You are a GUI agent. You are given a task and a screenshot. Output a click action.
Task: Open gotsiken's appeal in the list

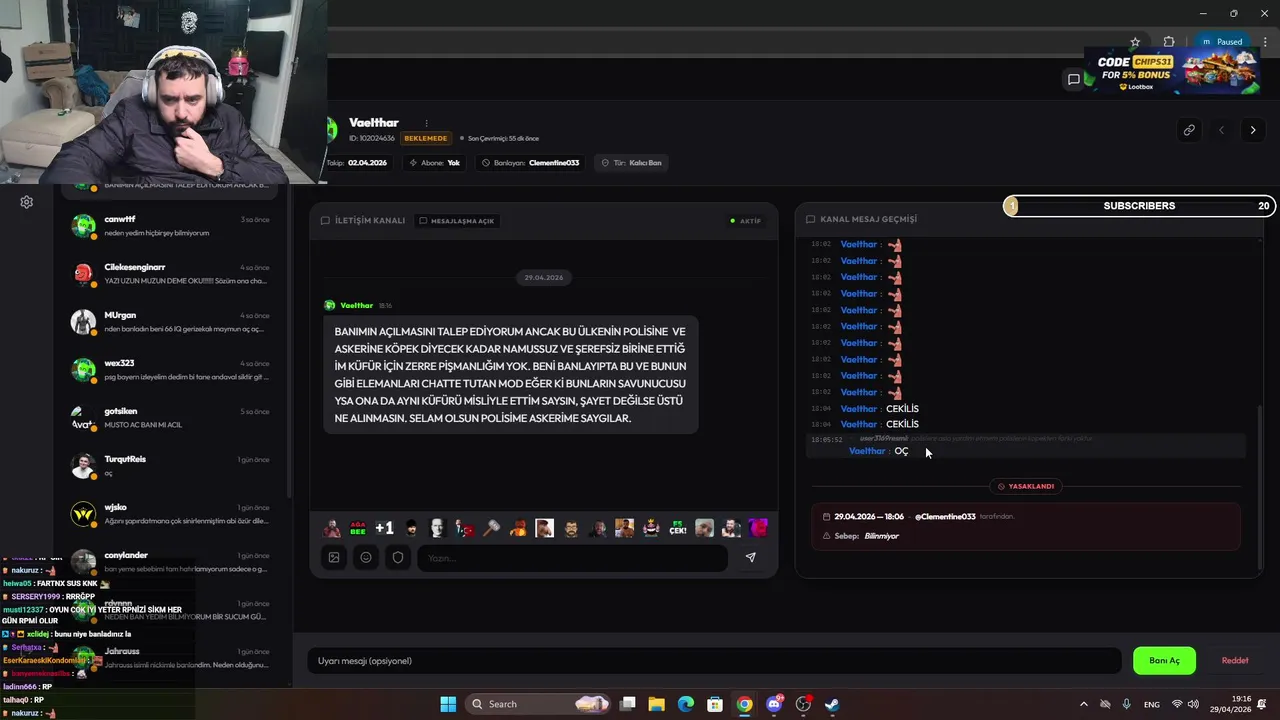[170, 418]
